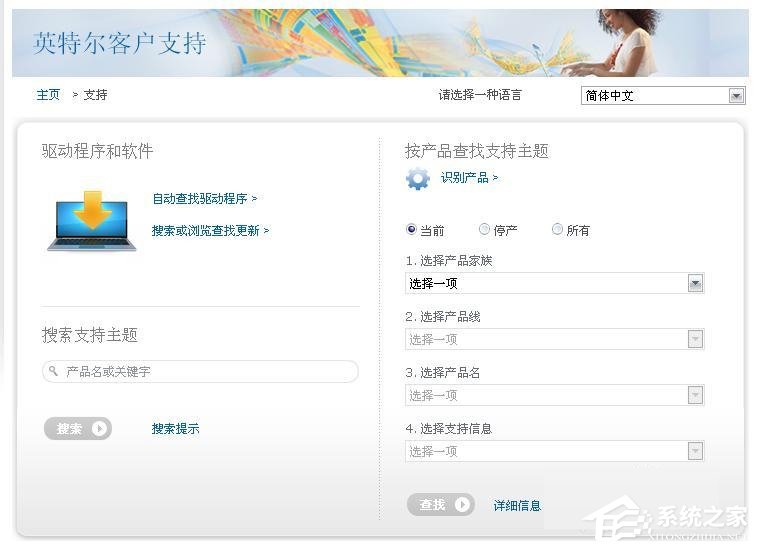Open the 选择支持信息 dropdown
The image size is (757, 550).
[554, 451]
